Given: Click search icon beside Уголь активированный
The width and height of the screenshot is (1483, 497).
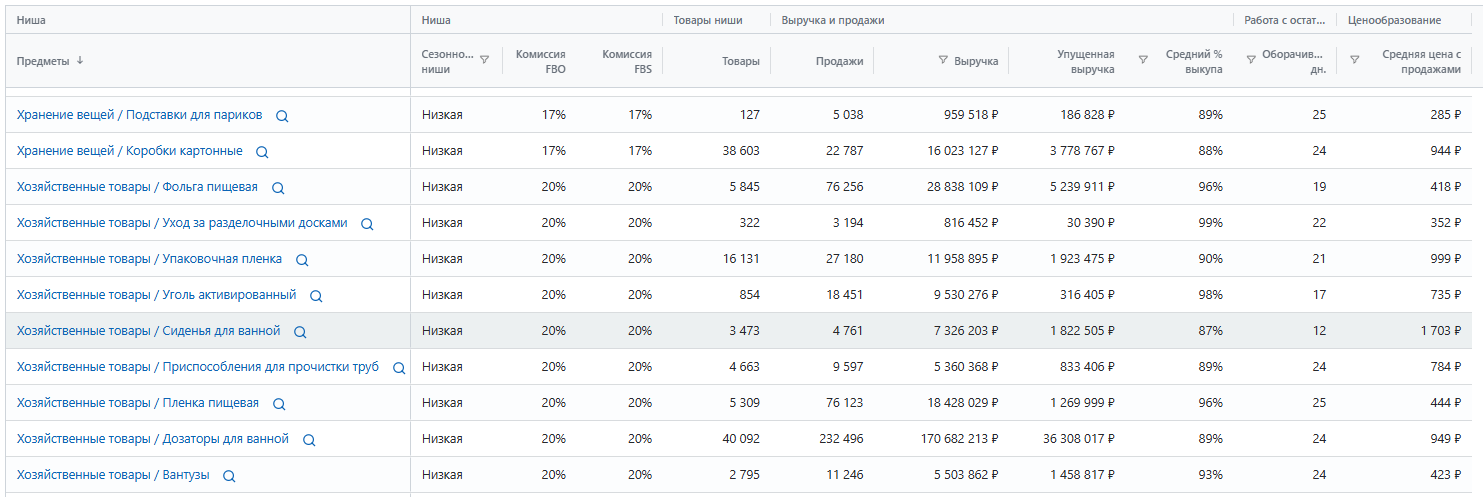Looking at the screenshot, I should (316, 296).
